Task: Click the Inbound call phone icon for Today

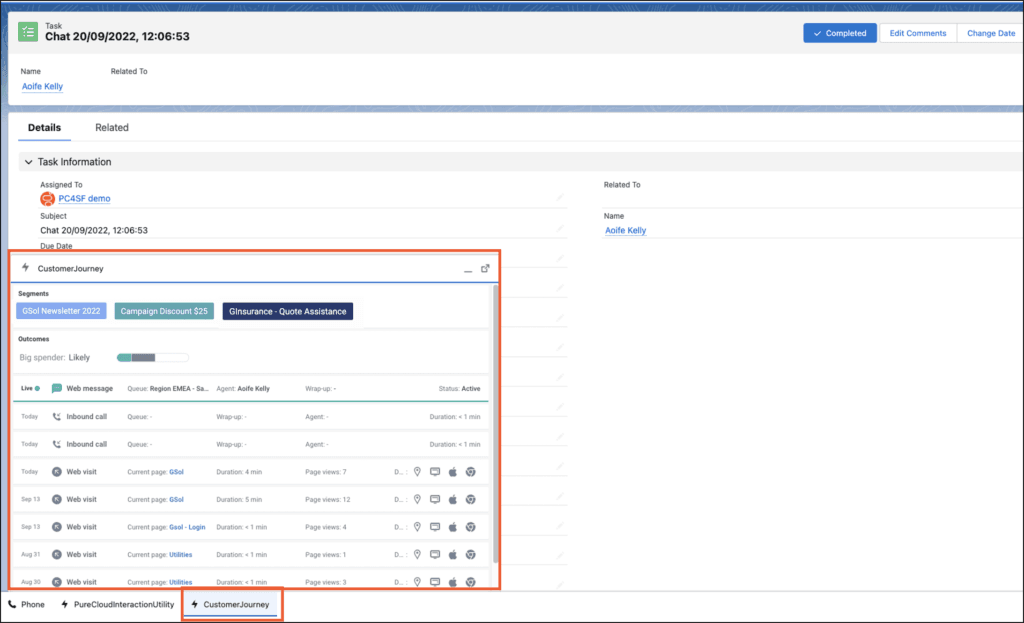Action: (59, 416)
